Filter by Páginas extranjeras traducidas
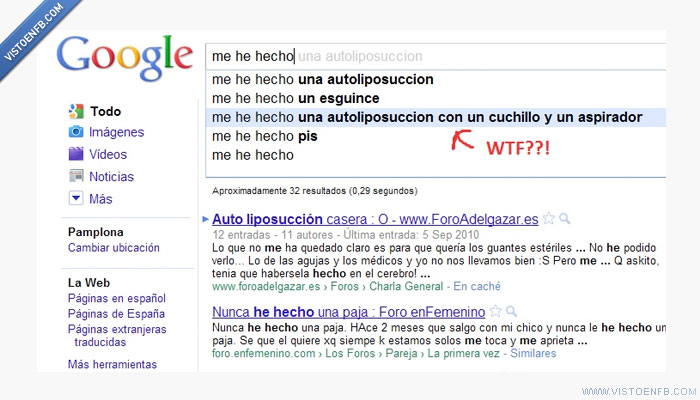Image resolution: width=700 pixels, height=400 pixels. (x=117, y=336)
